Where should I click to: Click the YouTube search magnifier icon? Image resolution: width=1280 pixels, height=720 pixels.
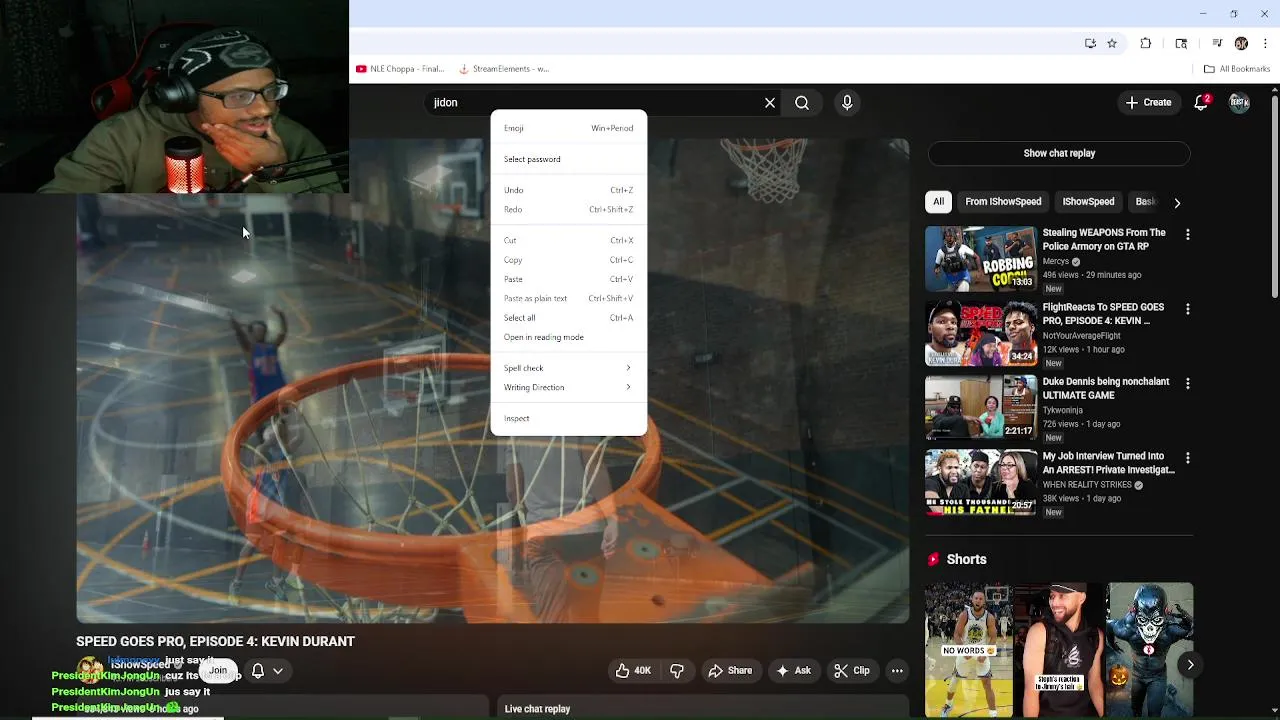[802, 103]
